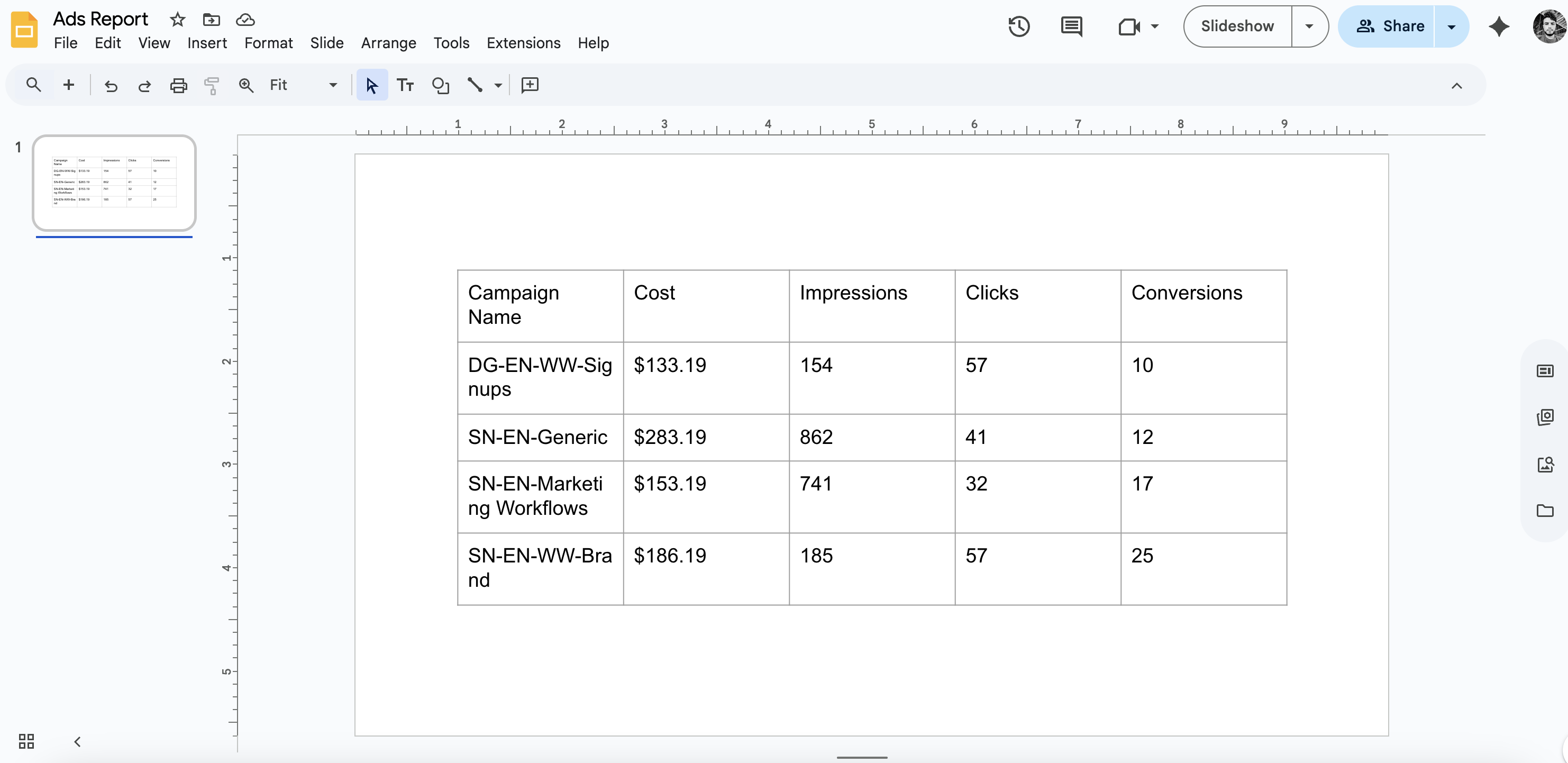Click the Share button
This screenshot has width=1568, height=763.
pyautogui.click(x=1390, y=26)
